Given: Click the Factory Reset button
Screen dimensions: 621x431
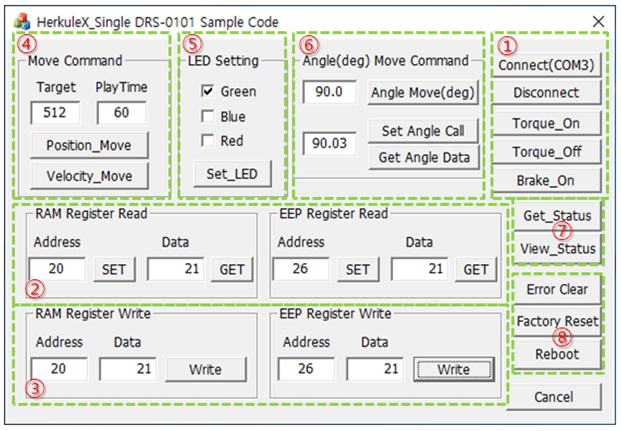Looking at the screenshot, I should pyautogui.click(x=557, y=321).
